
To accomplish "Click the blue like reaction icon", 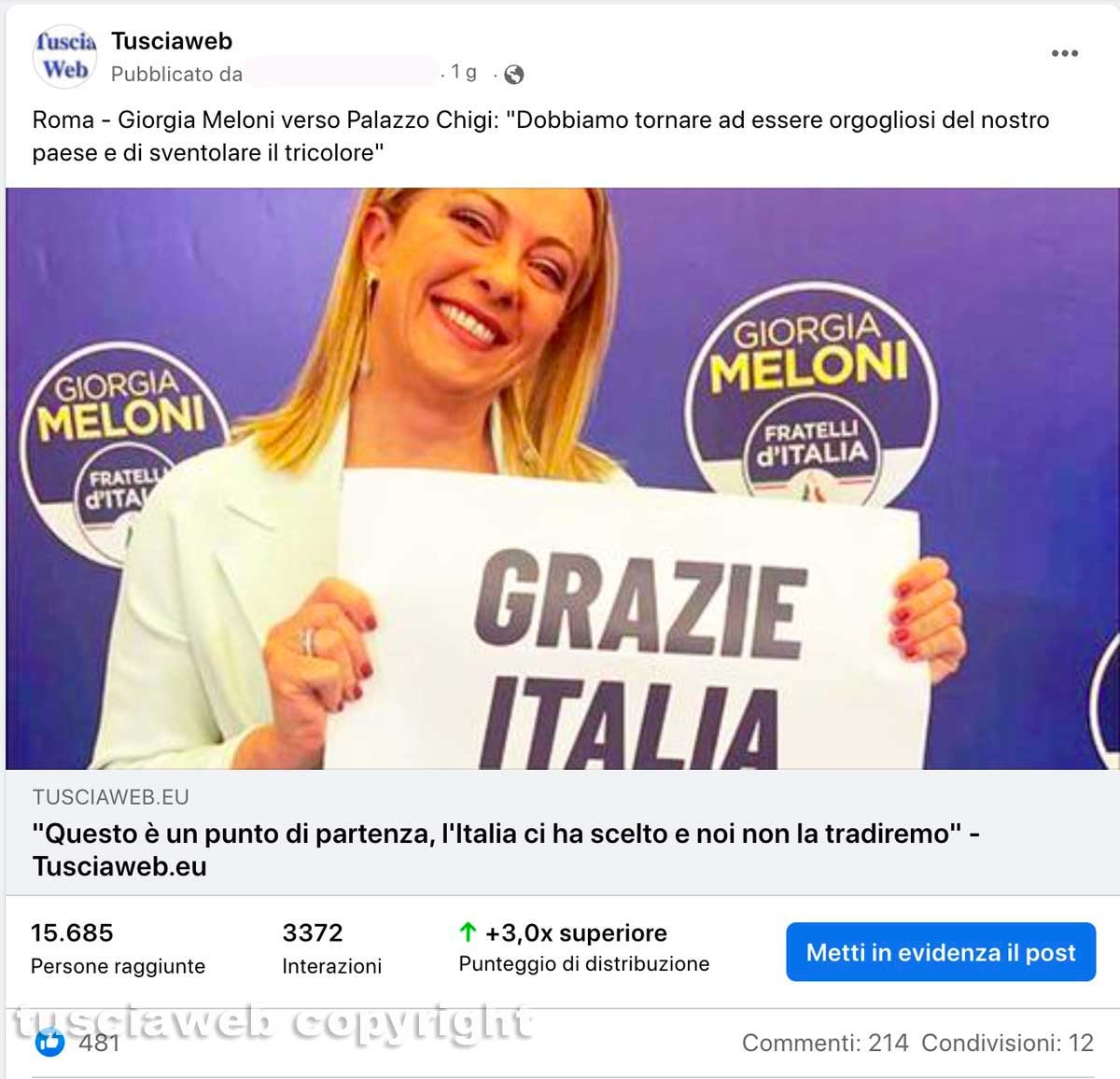I will (49, 1042).
